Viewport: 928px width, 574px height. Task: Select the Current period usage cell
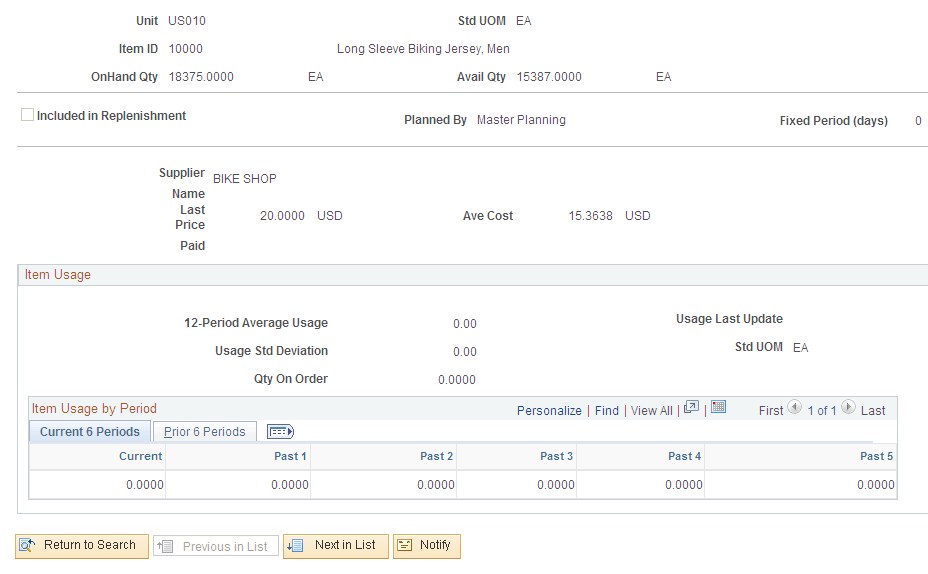click(98, 485)
